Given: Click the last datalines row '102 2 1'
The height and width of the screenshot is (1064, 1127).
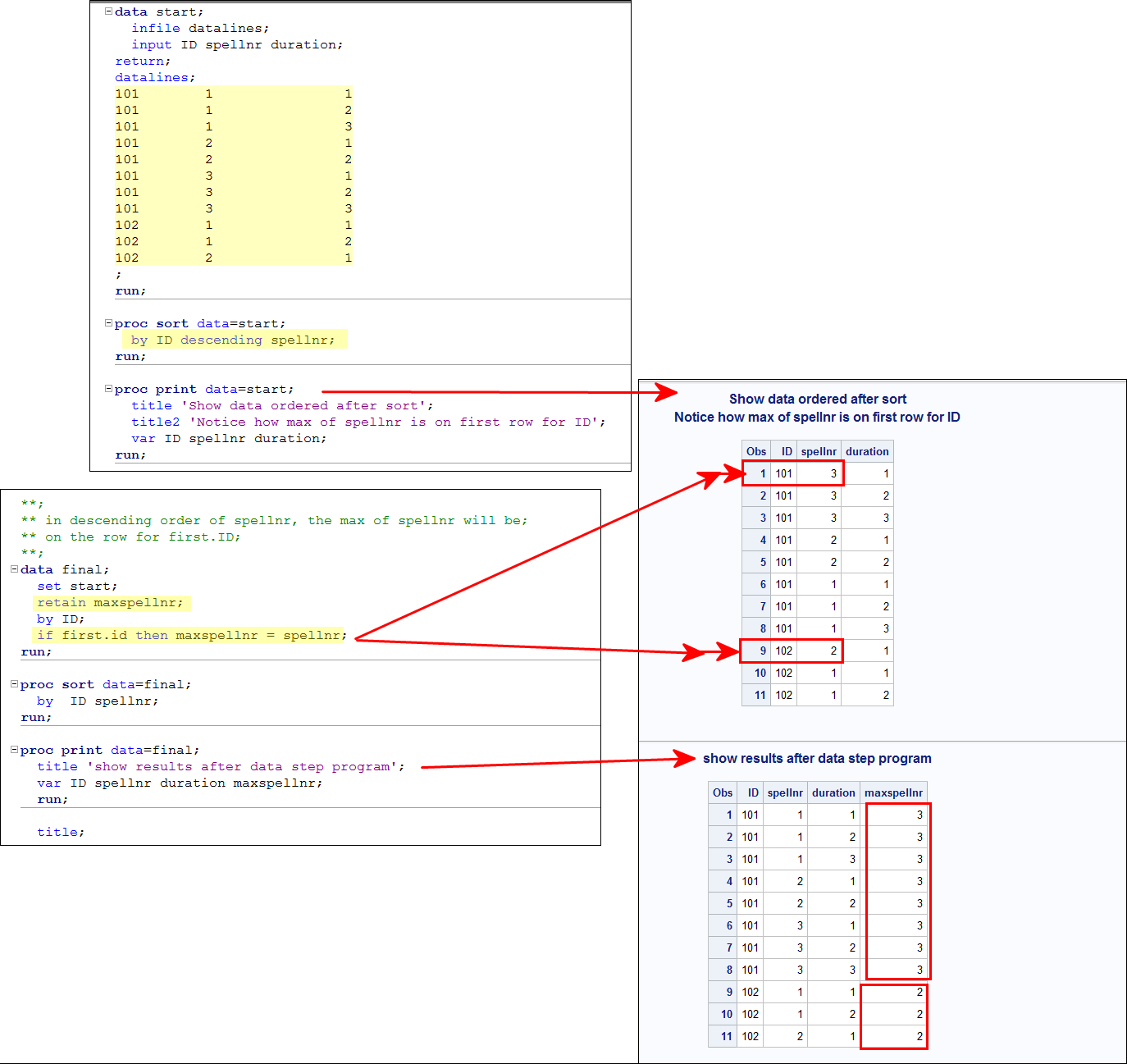Looking at the screenshot, I should [233, 258].
